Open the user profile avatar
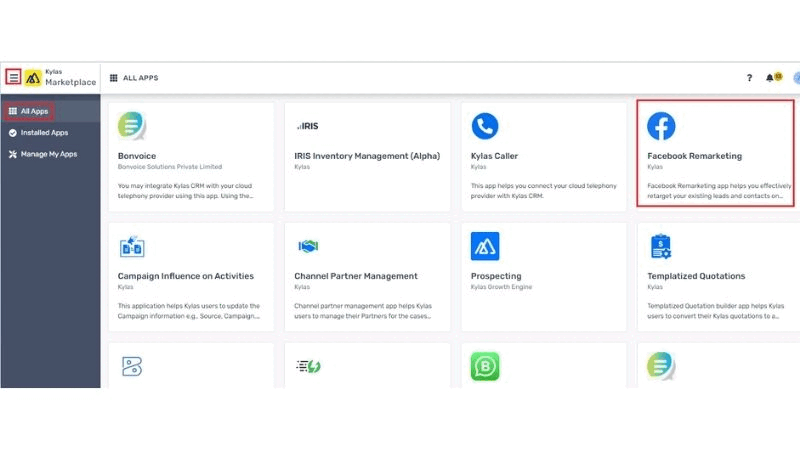800x450 pixels. [796, 77]
